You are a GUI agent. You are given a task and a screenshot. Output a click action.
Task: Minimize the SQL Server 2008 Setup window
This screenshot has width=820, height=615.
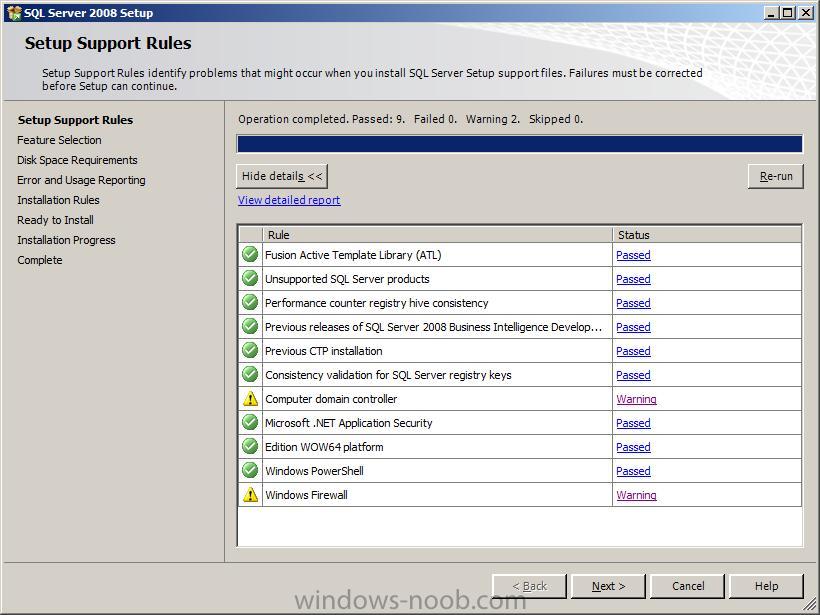[770, 13]
